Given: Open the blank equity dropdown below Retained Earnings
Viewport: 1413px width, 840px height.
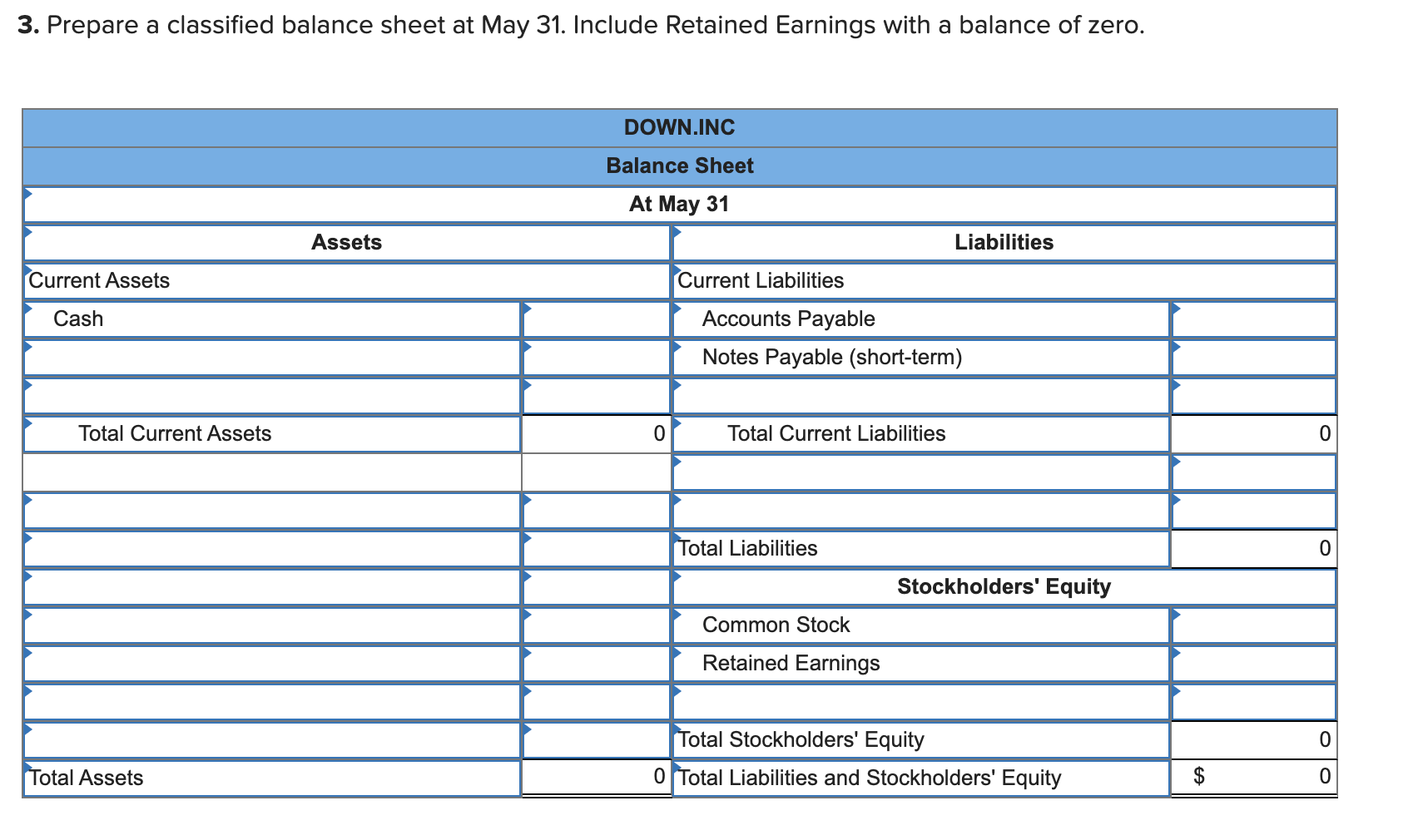Looking at the screenshot, I should click(x=920, y=702).
